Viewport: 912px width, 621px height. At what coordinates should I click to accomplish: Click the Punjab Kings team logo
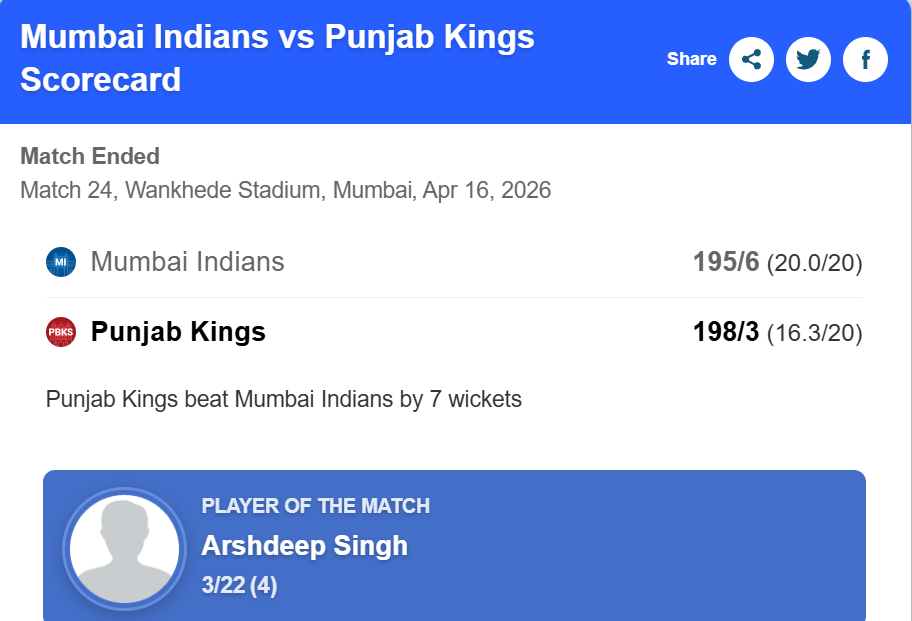[x=61, y=332]
